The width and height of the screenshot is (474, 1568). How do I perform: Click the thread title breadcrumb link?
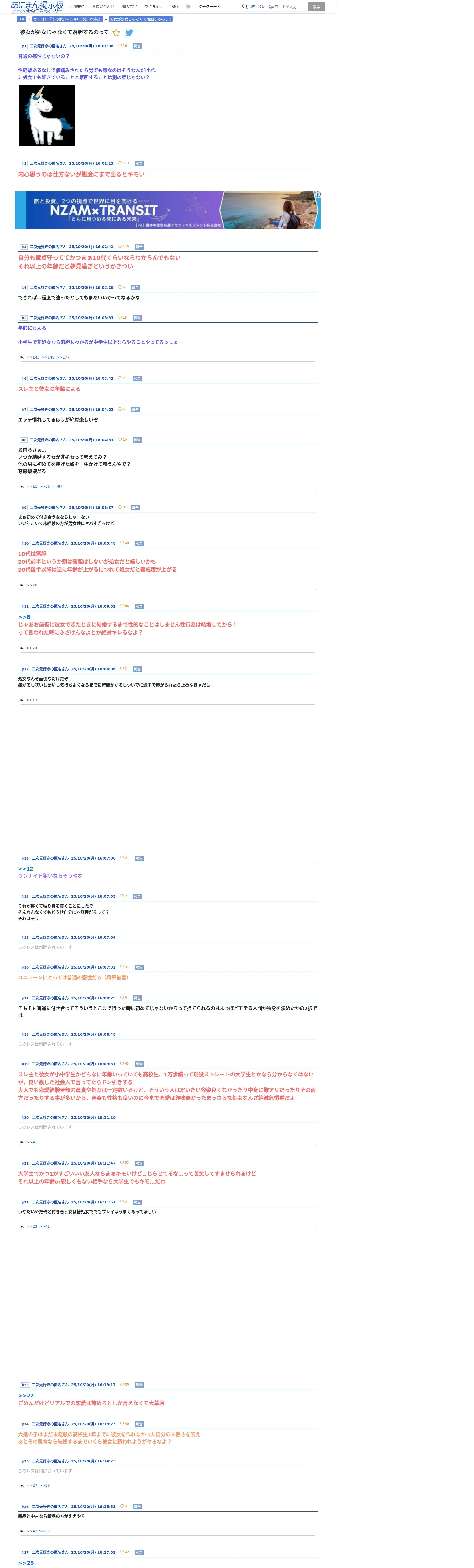click(x=141, y=19)
